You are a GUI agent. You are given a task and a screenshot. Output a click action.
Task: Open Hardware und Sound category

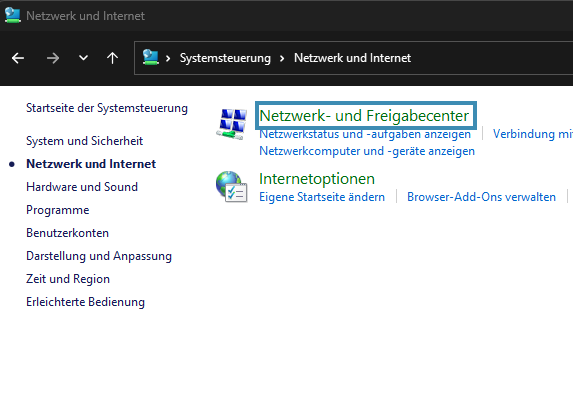click(x=82, y=187)
